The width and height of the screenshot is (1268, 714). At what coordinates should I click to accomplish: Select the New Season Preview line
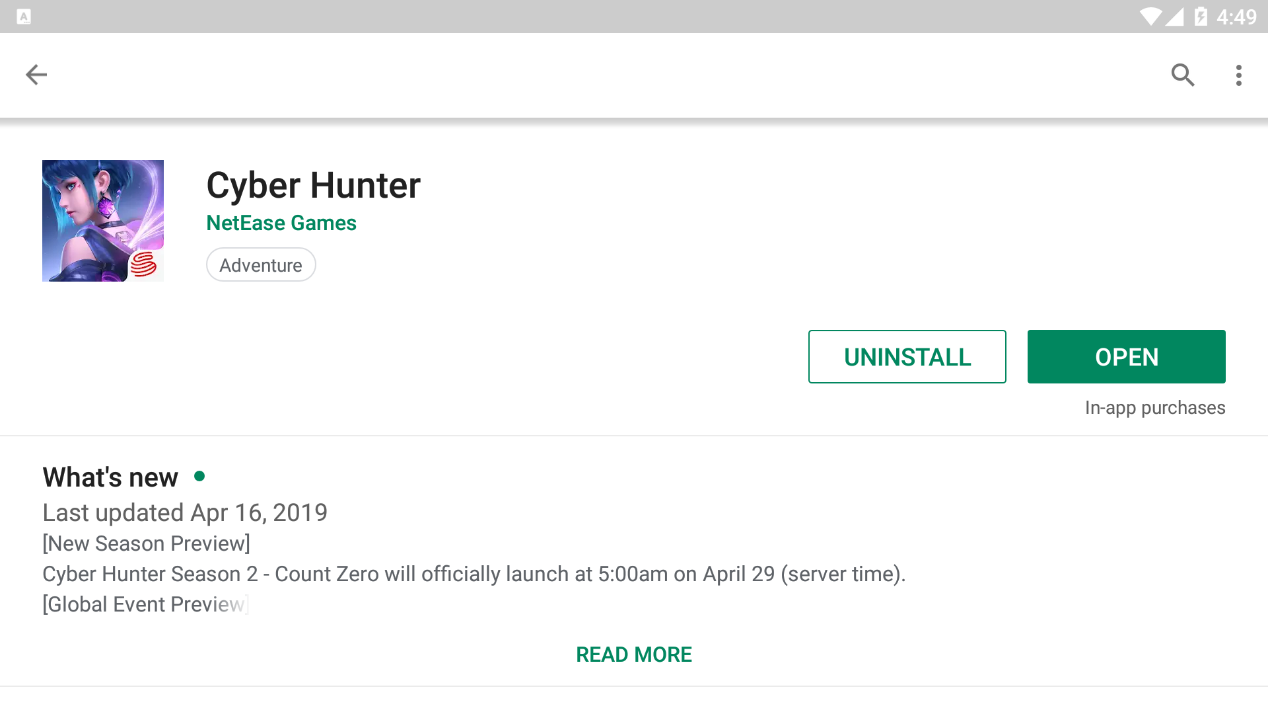coord(146,543)
